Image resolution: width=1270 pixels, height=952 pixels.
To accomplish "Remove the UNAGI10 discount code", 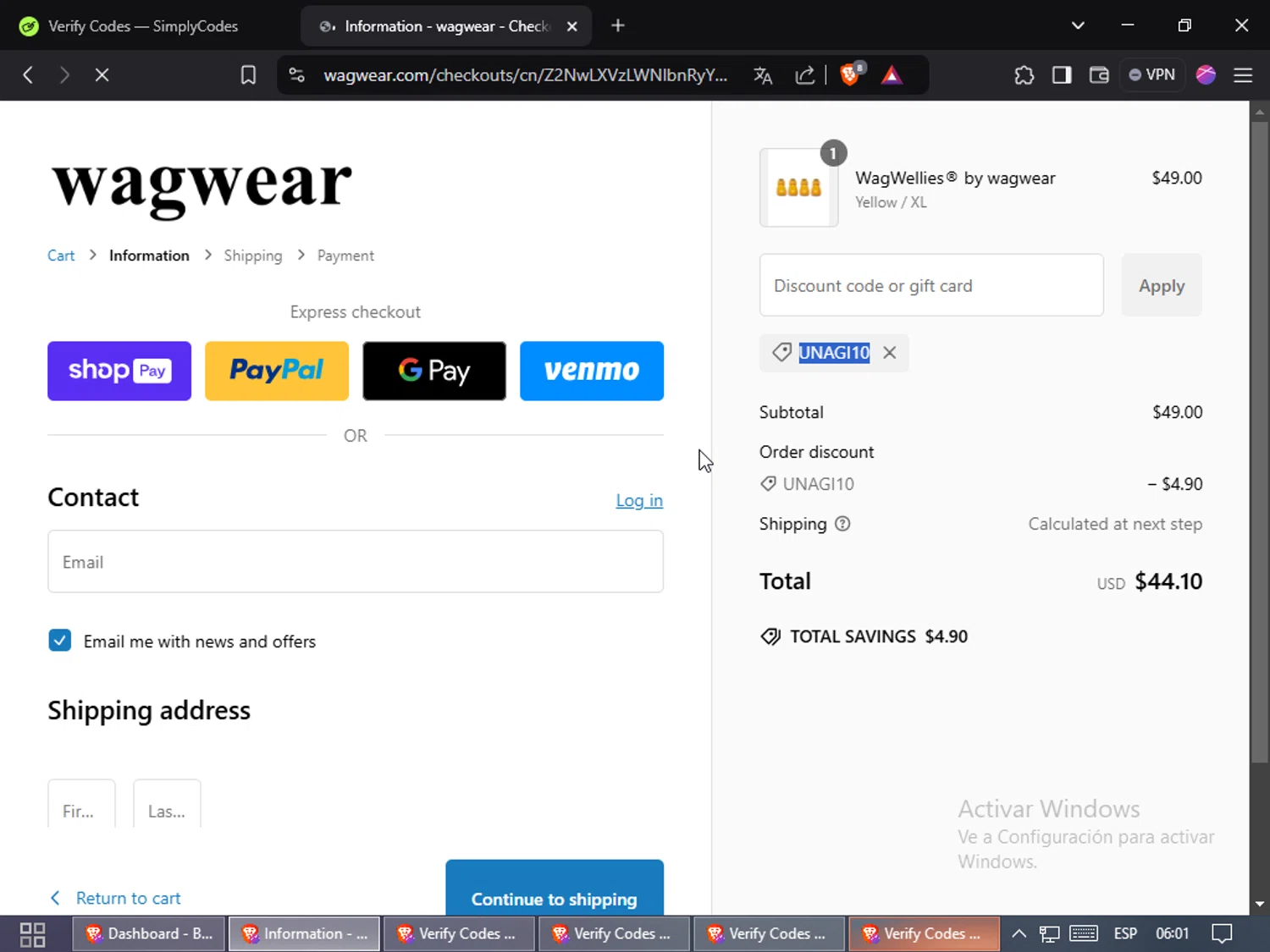I will pos(890,353).
